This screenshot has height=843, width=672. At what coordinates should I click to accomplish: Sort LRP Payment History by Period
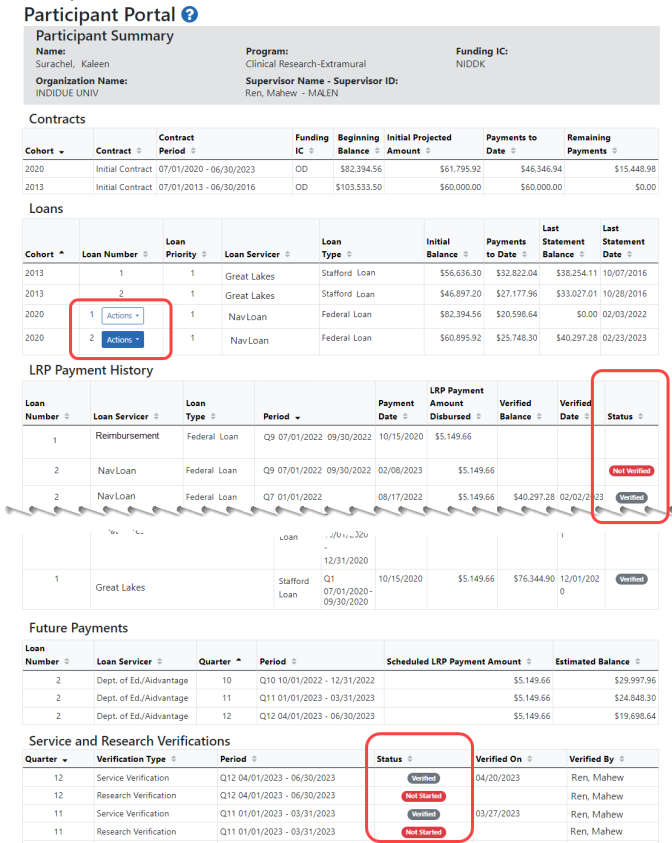tap(282, 417)
